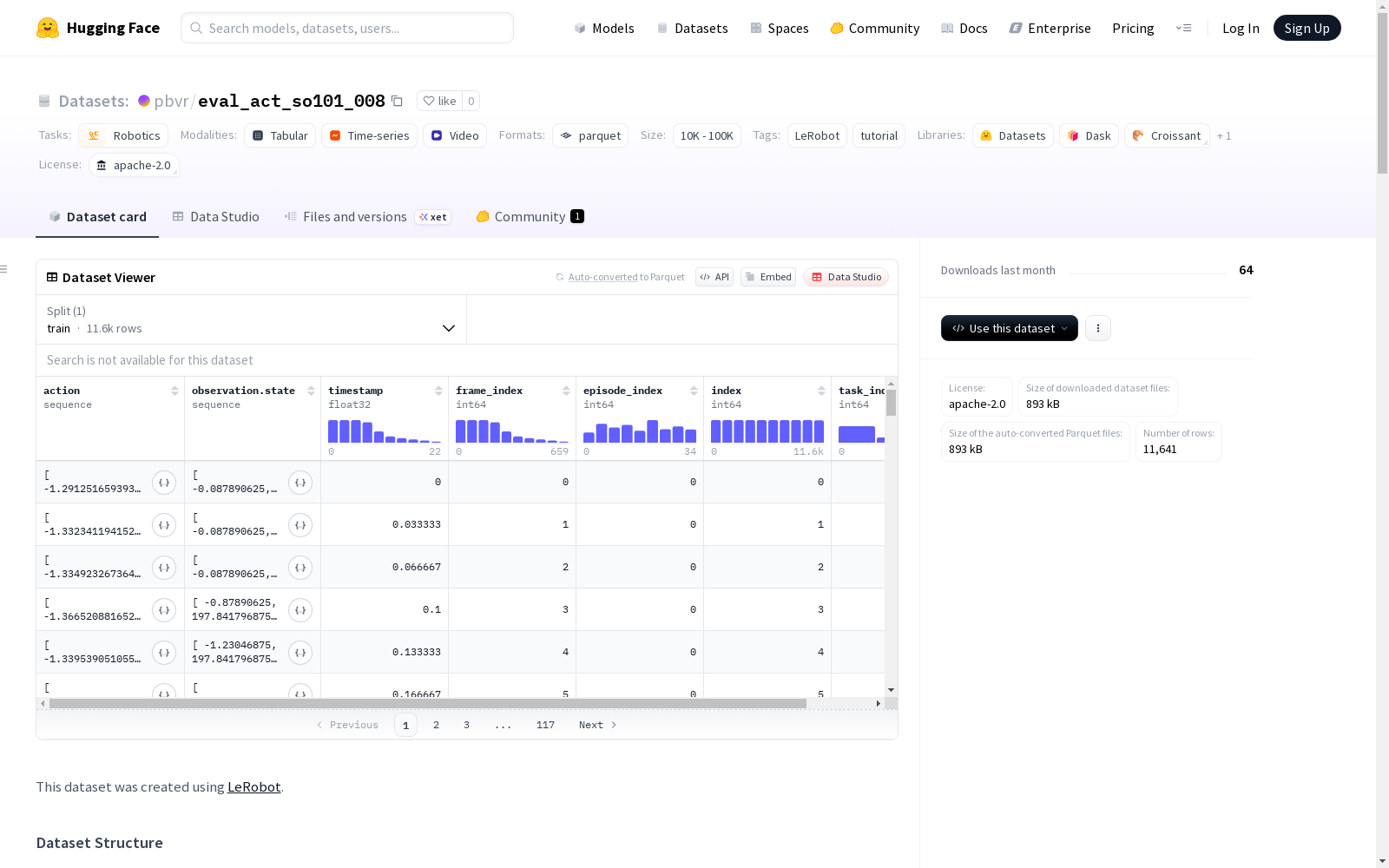1389x868 pixels.
Task: Click the table's vertical scrollbar thumb
Action: click(891, 403)
